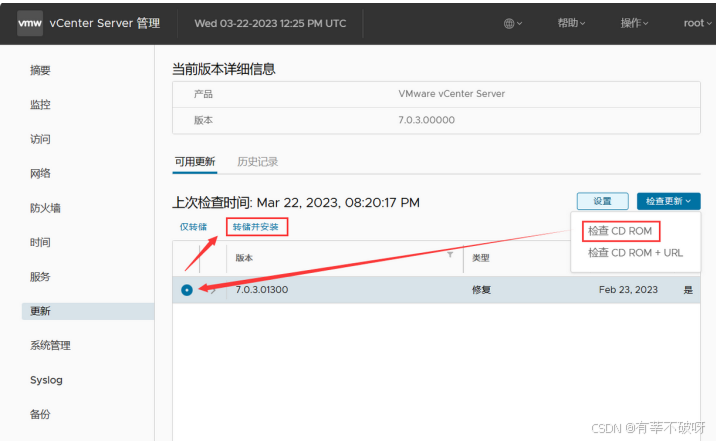Choose 检查 CD ROM option

click(620, 231)
